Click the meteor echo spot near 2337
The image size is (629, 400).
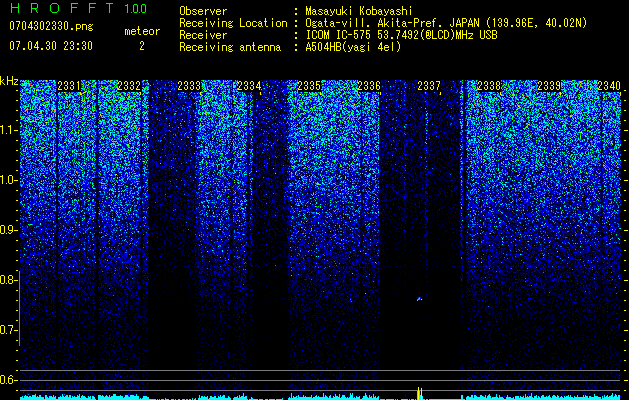click(x=420, y=299)
